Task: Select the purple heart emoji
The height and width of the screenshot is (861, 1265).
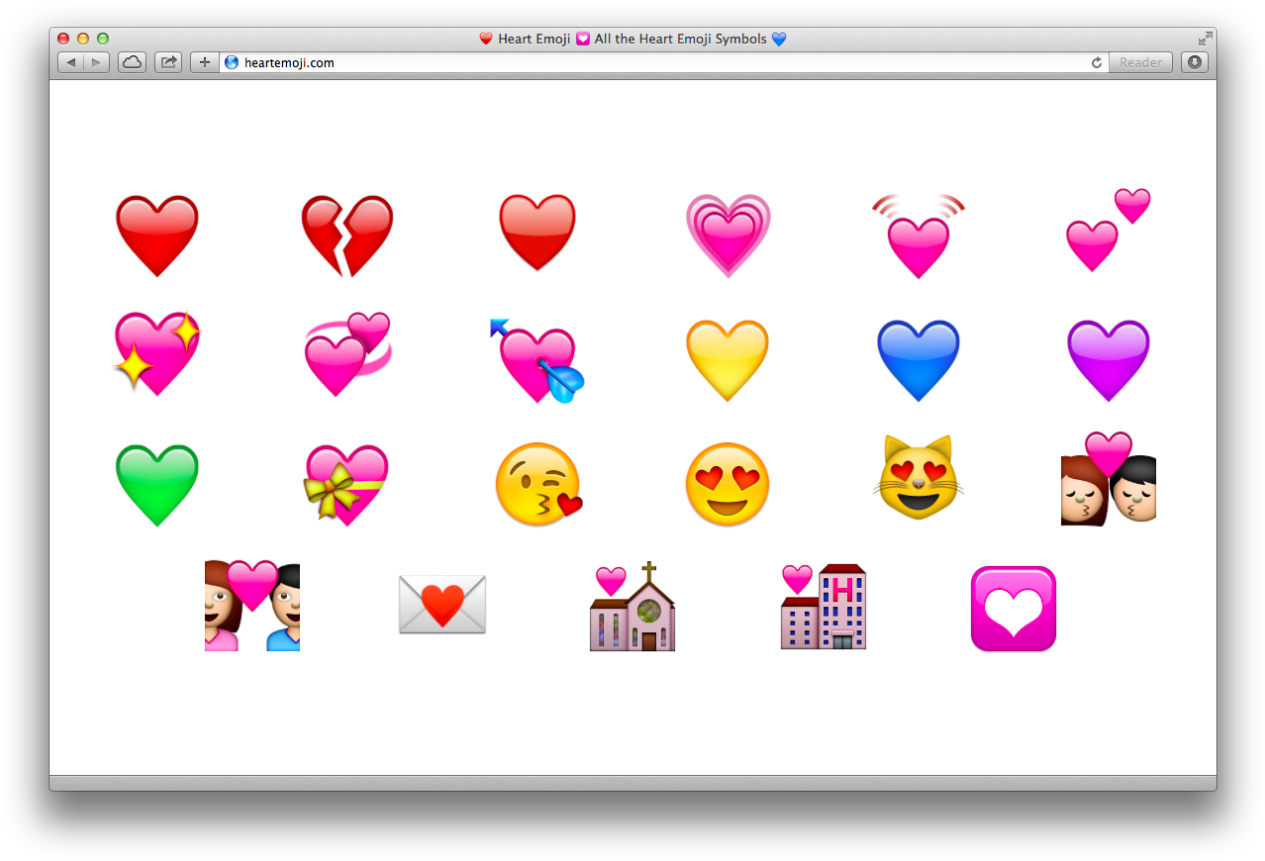Action: pos(1108,360)
